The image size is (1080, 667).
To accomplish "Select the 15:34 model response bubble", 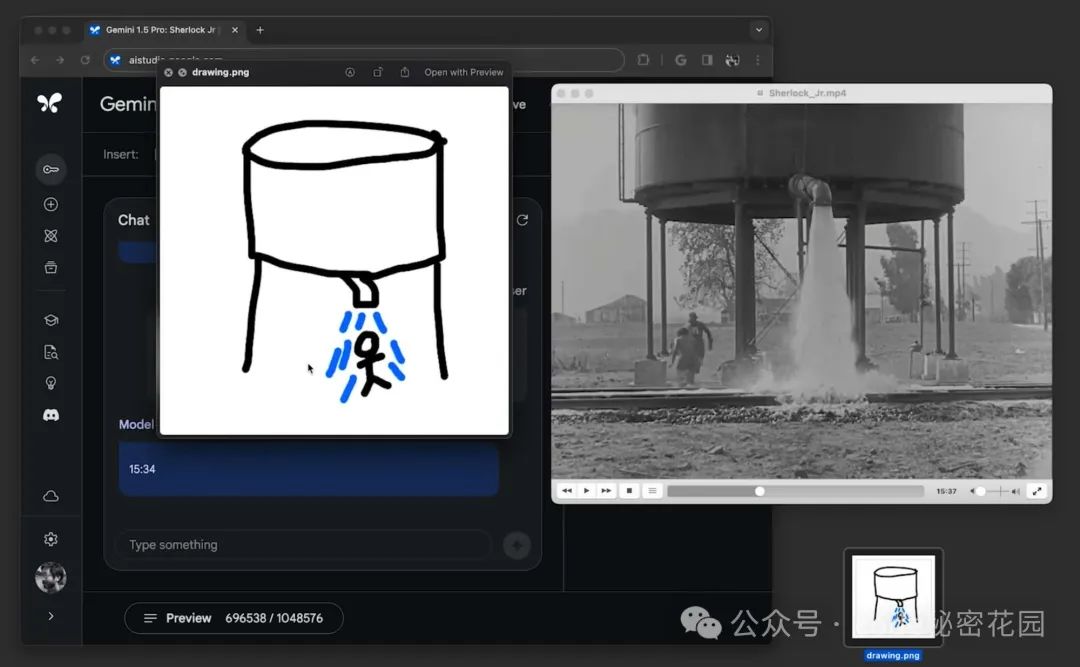I will click(309, 469).
